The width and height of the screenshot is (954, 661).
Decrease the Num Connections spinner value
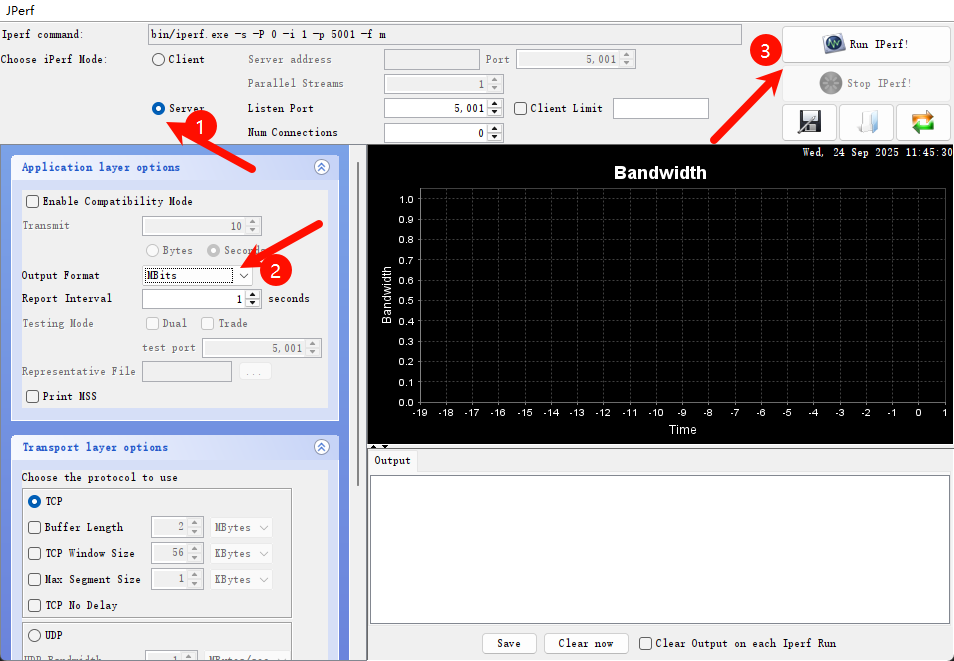coord(495,136)
